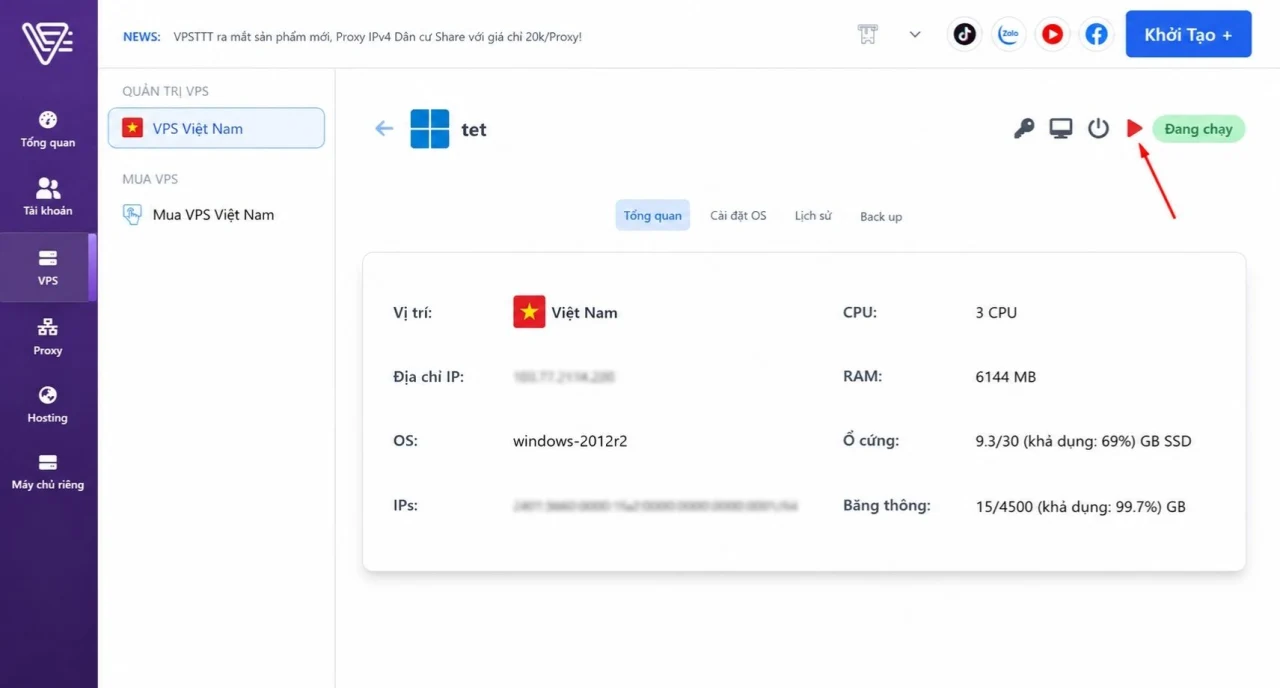The image size is (1280, 688).
Task: Open Tài khoản account section
Action: (x=48, y=197)
